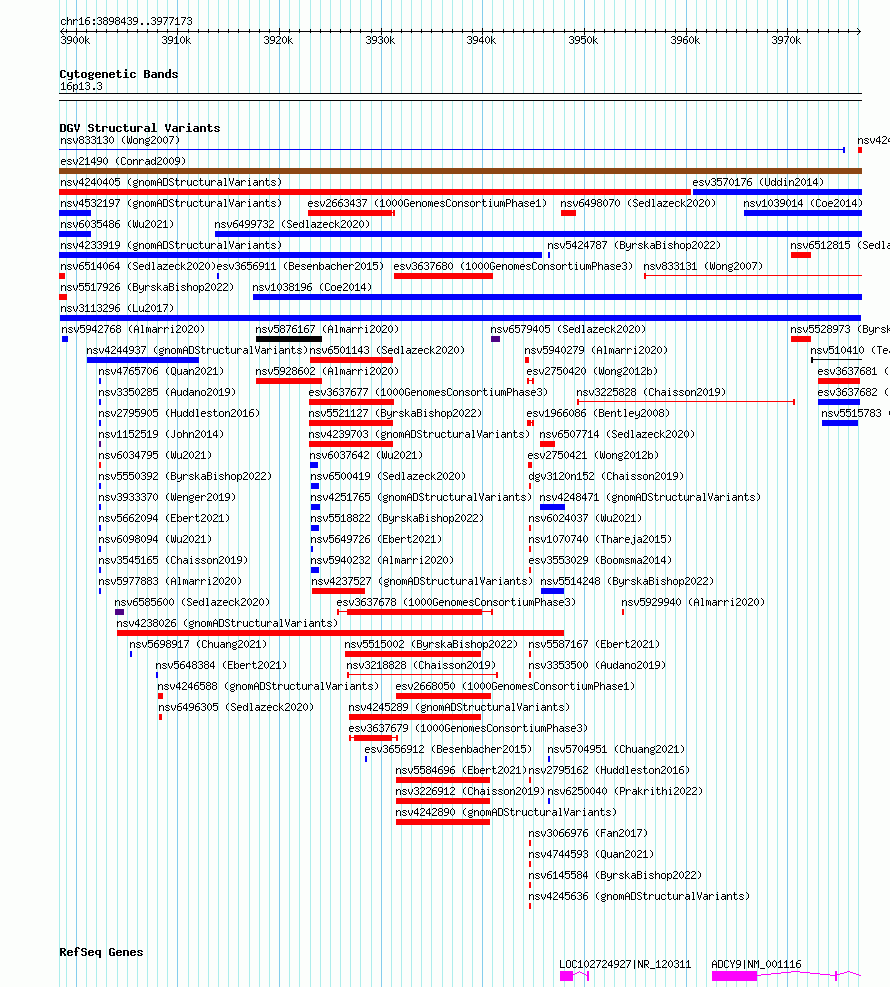Image resolution: width=890 pixels, height=987 pixels.
Task: Click esv3637677 (1000GenomesConsortiumPhase3) label
Action: pos(428,392)
